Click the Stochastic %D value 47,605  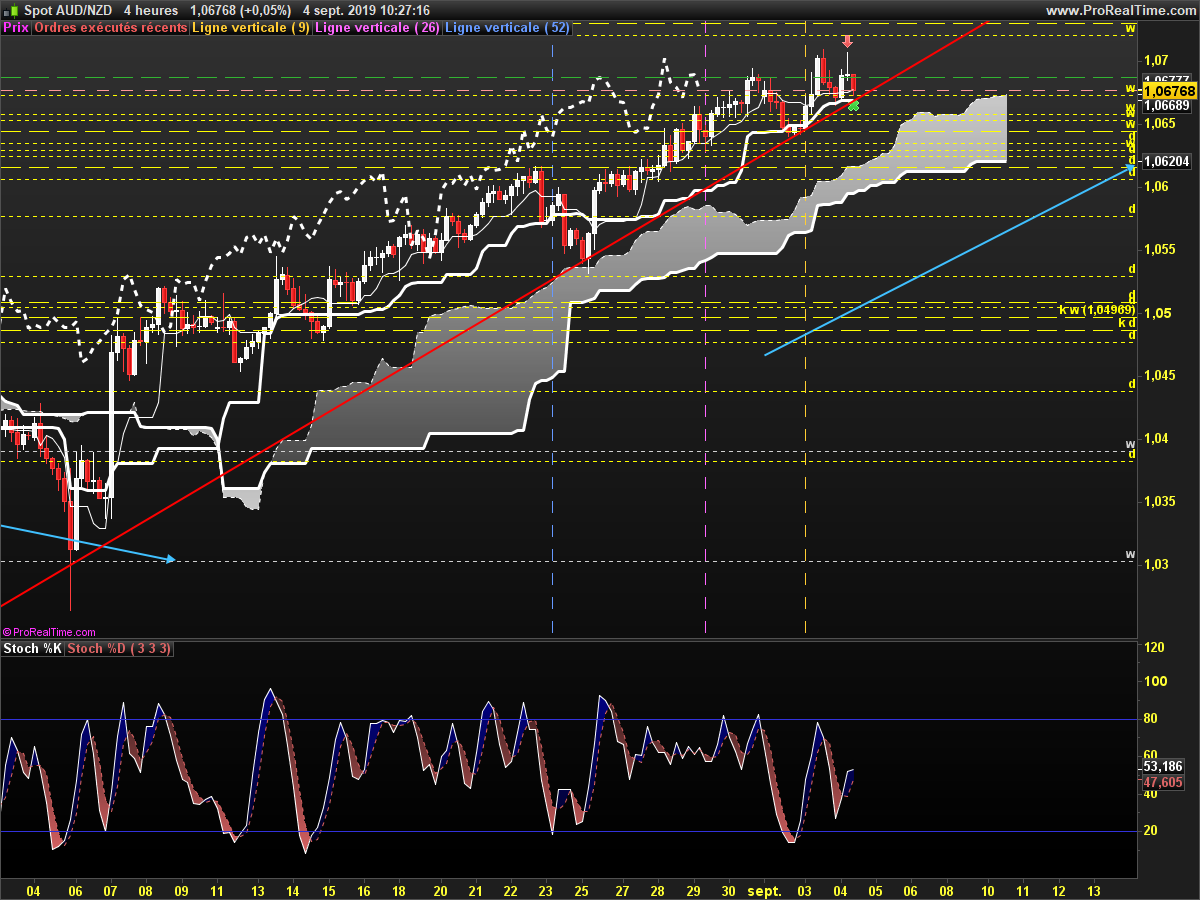click(x=1162, y=783)
